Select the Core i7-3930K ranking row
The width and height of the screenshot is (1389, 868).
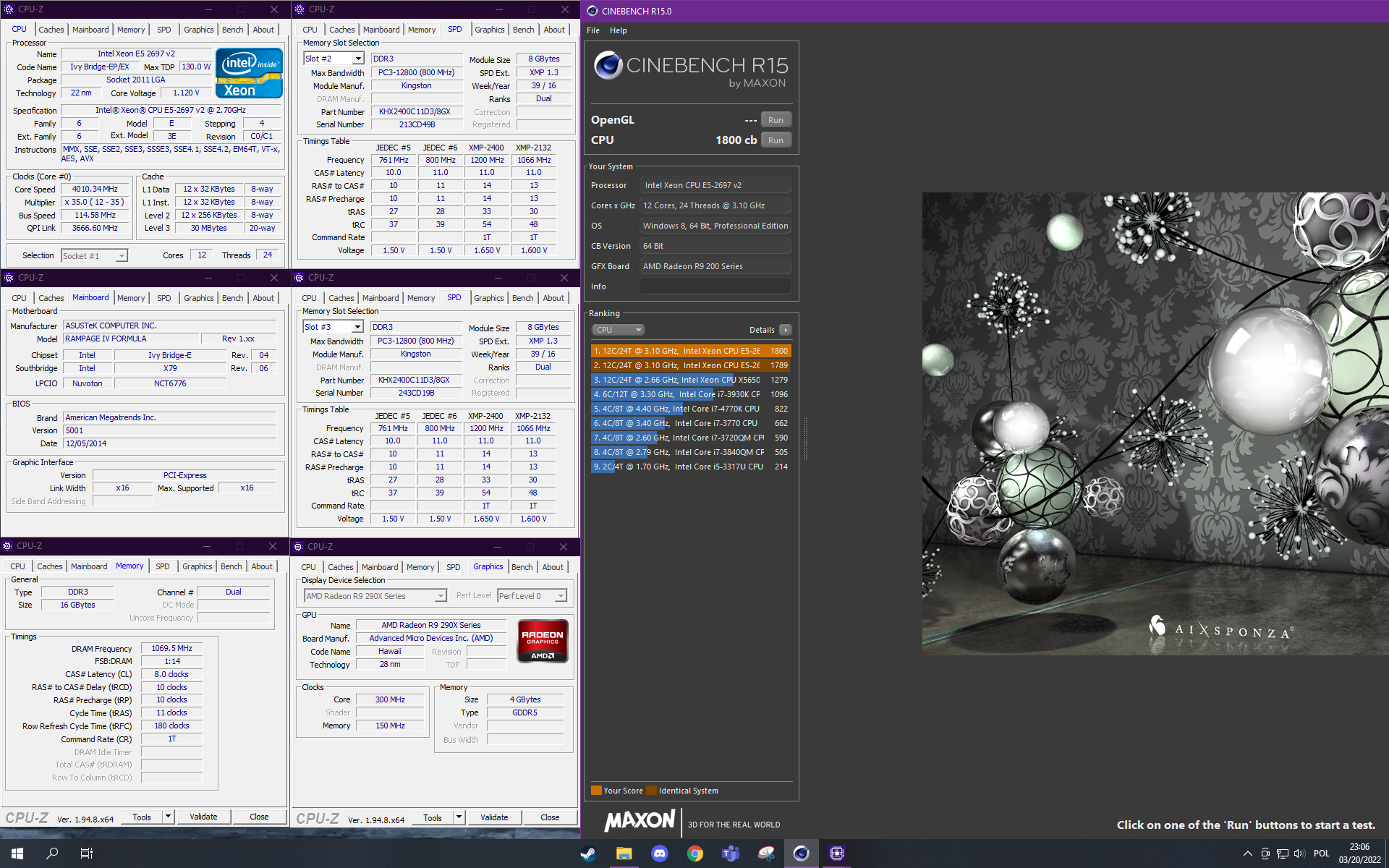tap(691, 394)
